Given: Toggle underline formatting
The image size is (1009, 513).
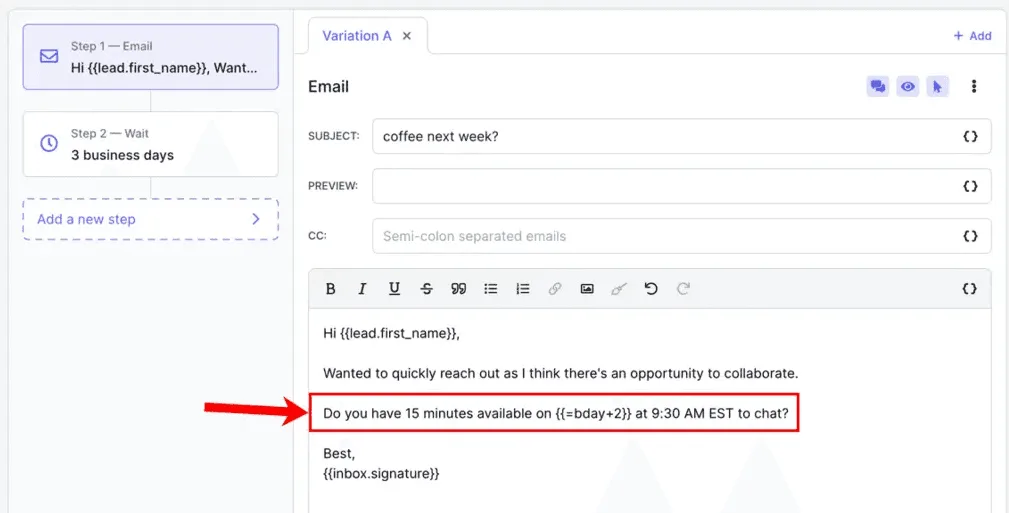Looking at the screenshot, I should pos(394,289).
